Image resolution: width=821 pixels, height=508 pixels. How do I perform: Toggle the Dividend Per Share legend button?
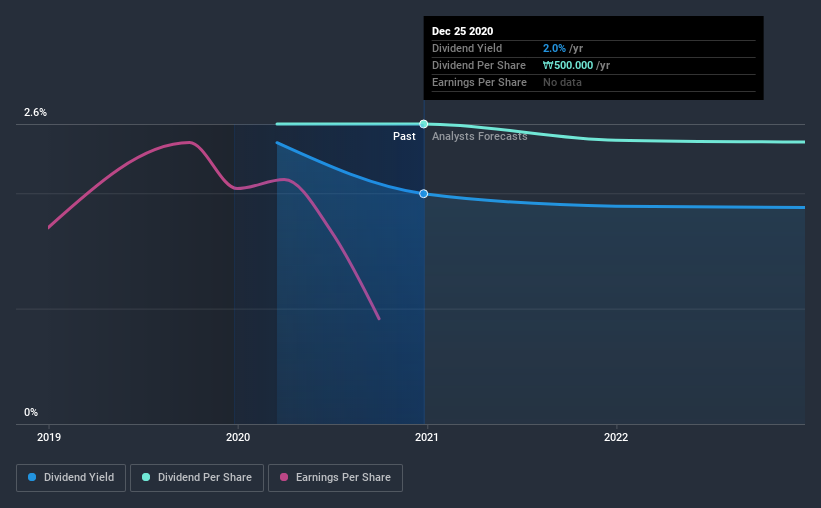tap(197, 478)
